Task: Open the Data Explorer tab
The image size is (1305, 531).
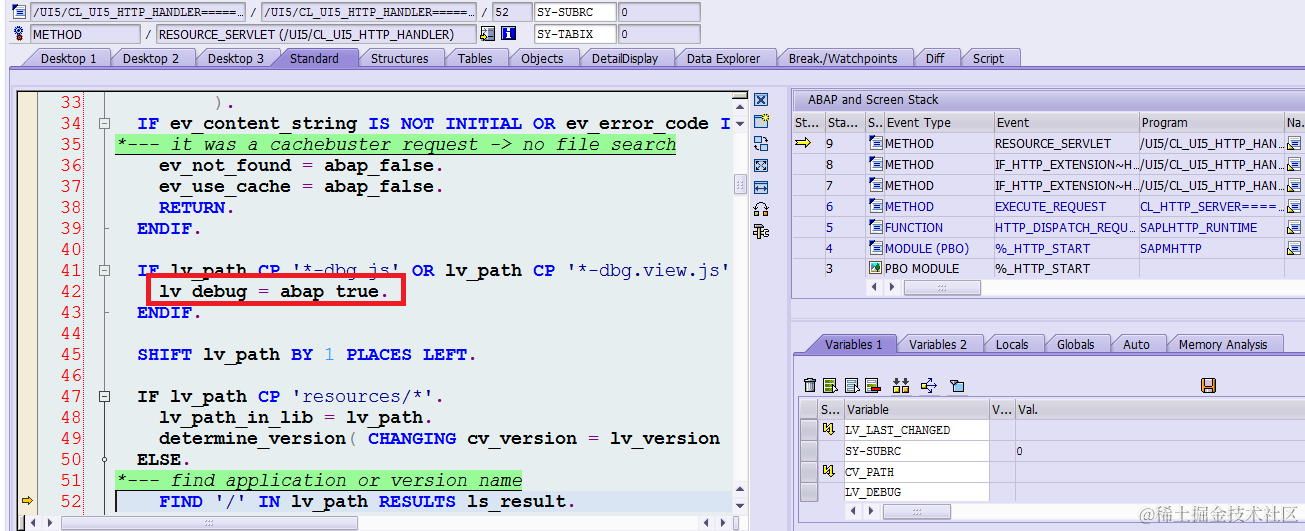Action: tap(723, 58)
